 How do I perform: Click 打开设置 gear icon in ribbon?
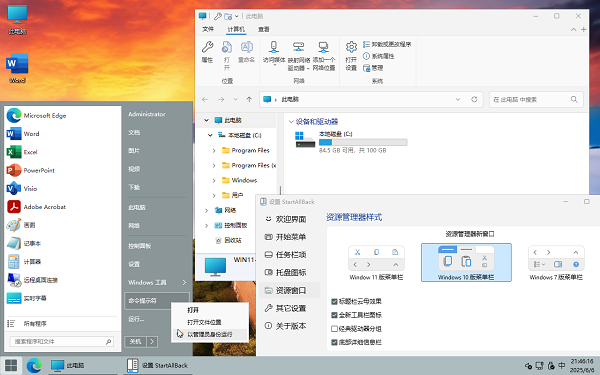pyautogui.click(x=351, y=56)
